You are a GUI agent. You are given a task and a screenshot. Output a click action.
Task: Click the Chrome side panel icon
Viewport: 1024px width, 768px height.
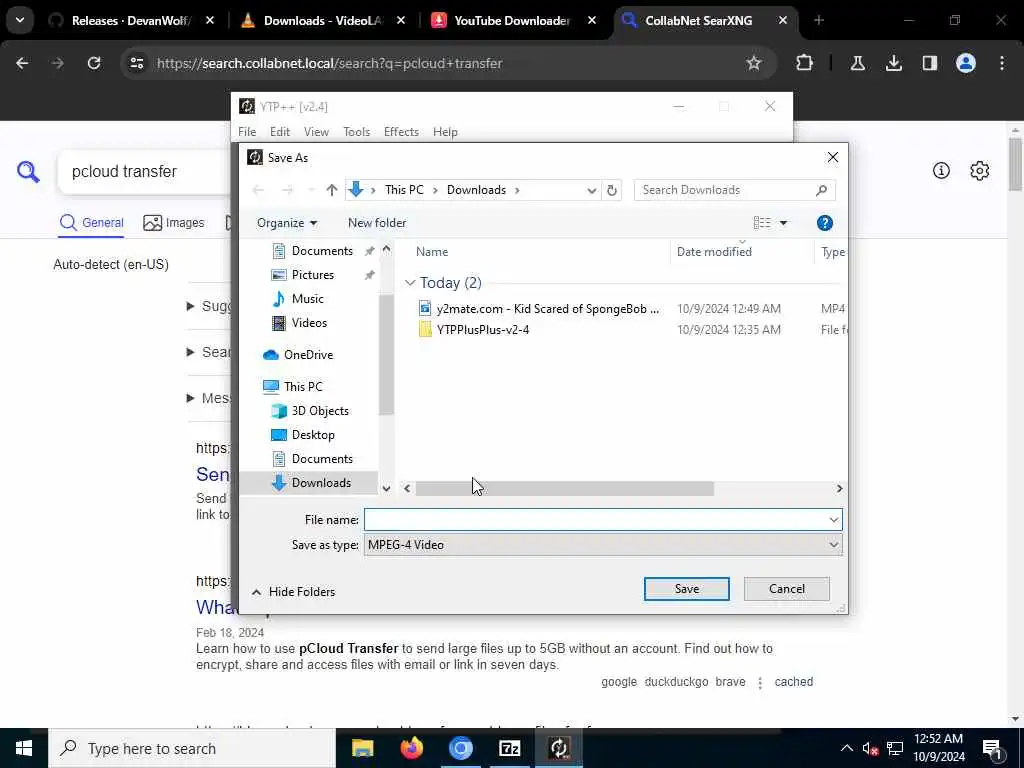pyautogui.click(x=929, y=63)
